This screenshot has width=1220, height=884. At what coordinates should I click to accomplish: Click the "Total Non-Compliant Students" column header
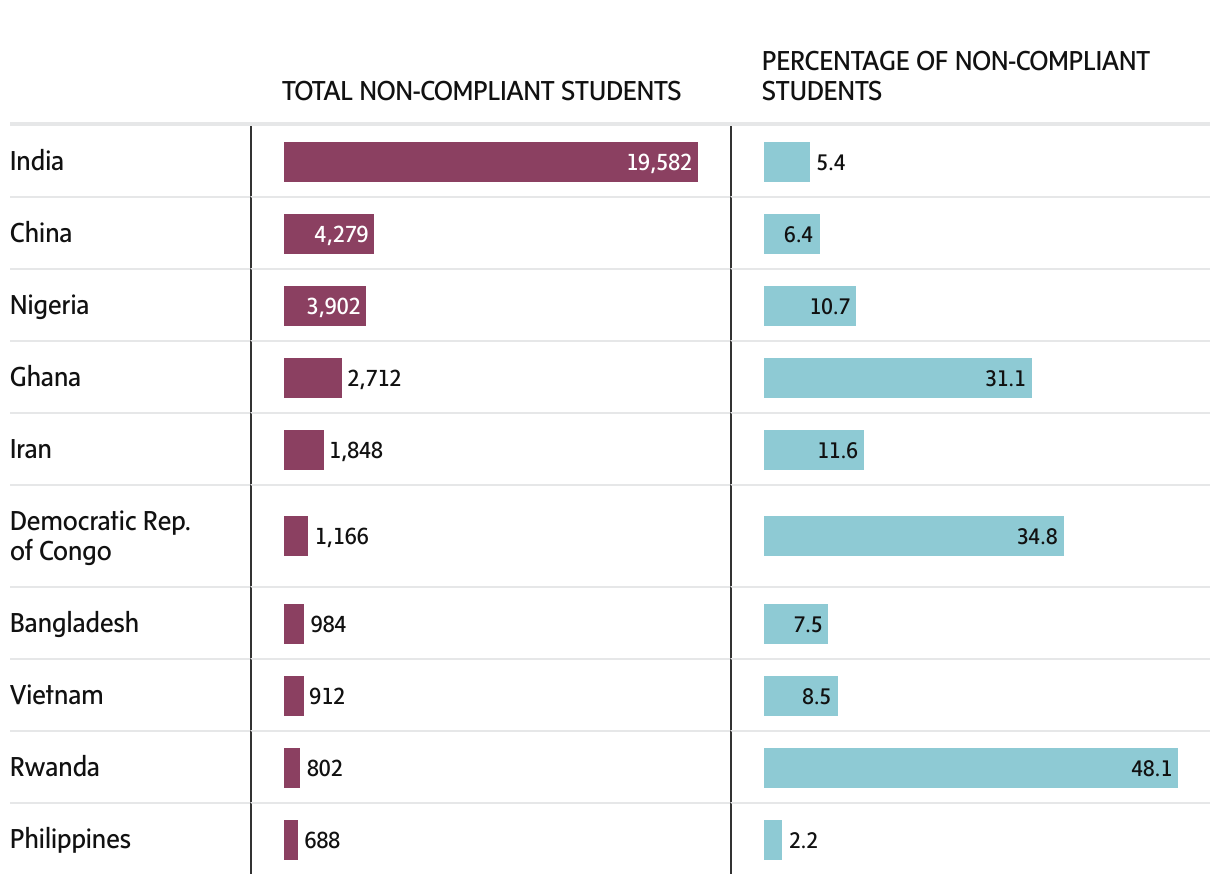[481, 91]
